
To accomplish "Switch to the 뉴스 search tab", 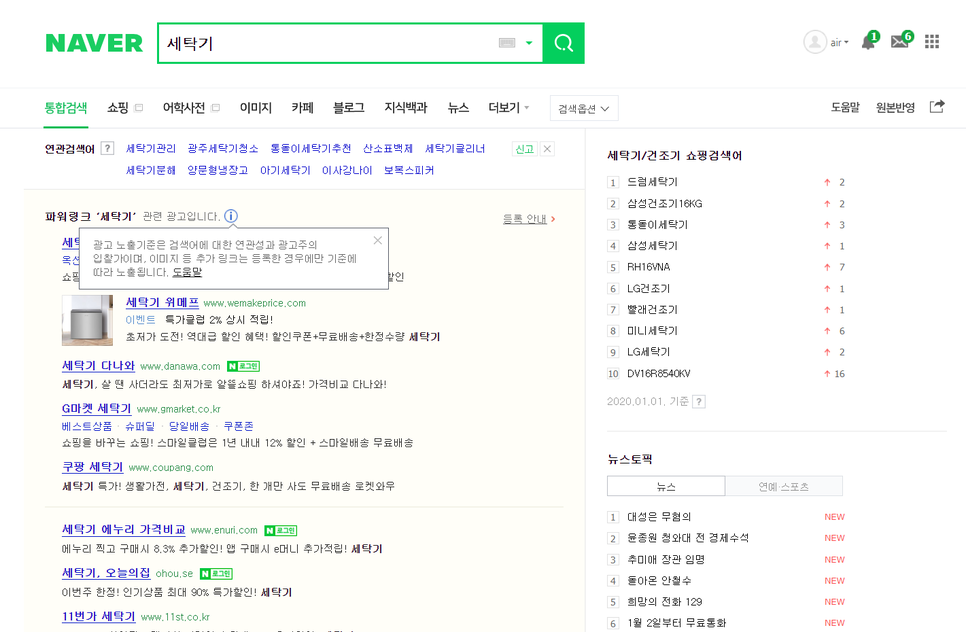I will (x=458, y=108).
